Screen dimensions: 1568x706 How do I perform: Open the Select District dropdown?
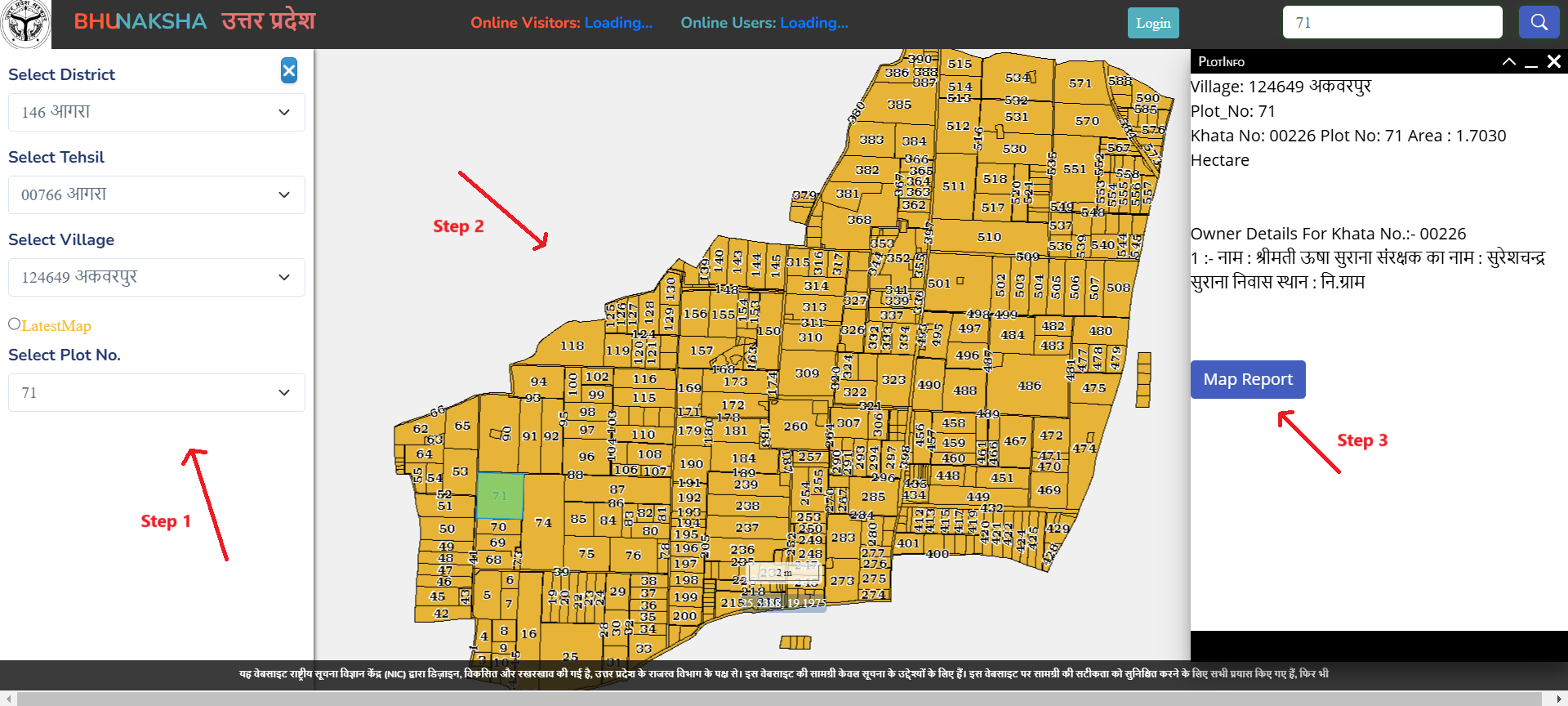tap(156, 113)
